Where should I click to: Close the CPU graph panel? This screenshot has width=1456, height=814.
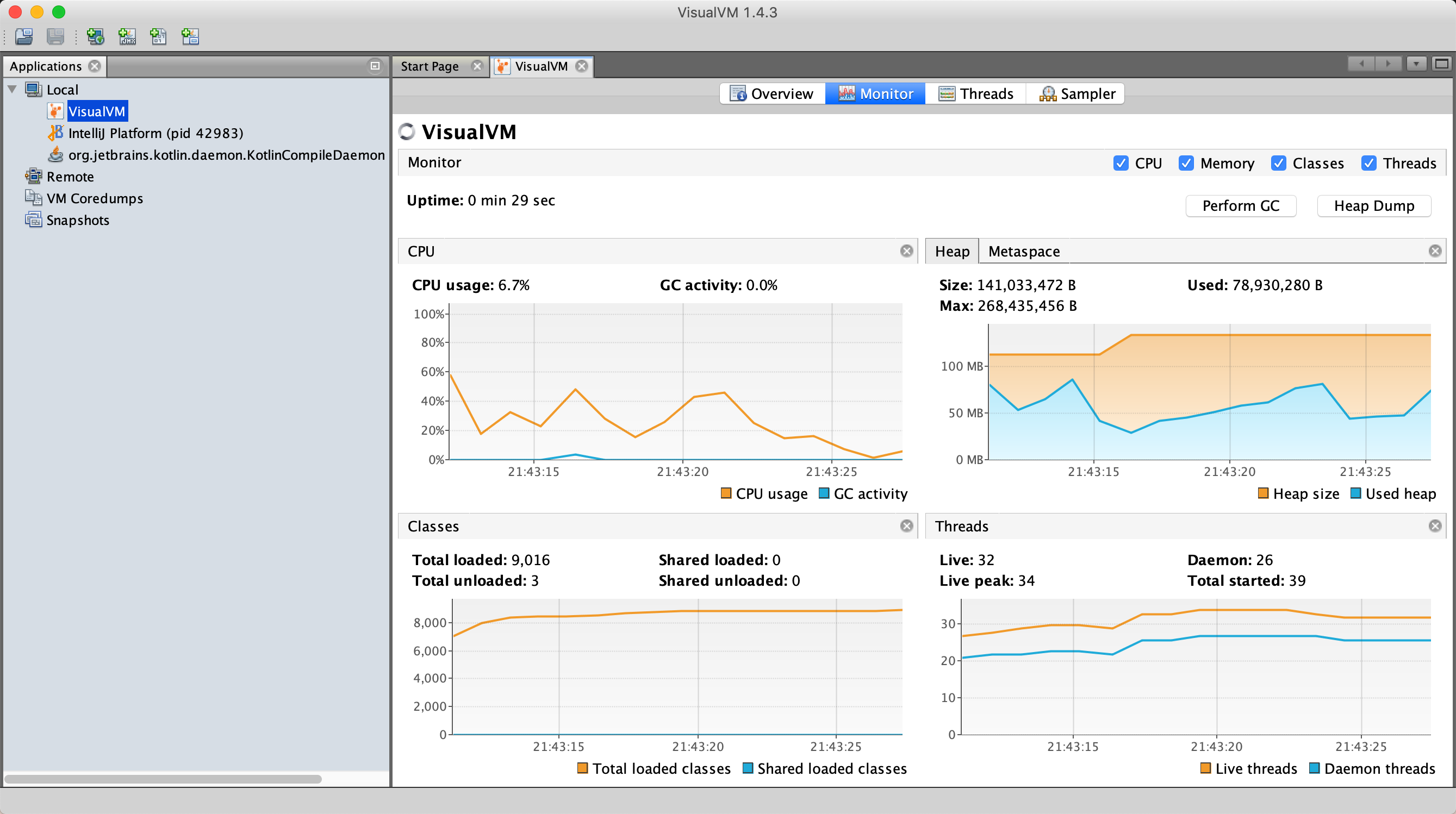(x=906, y=251)
